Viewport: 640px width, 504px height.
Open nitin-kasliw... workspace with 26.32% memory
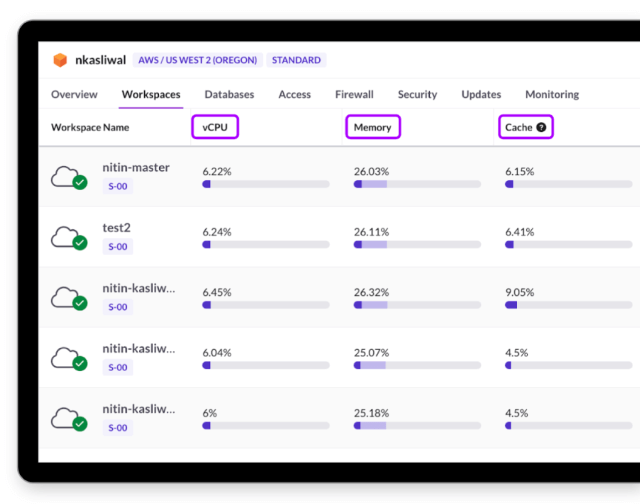pos(139,288)
